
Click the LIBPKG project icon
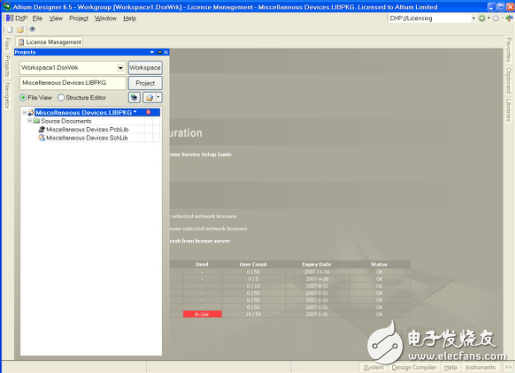[31, 113]
